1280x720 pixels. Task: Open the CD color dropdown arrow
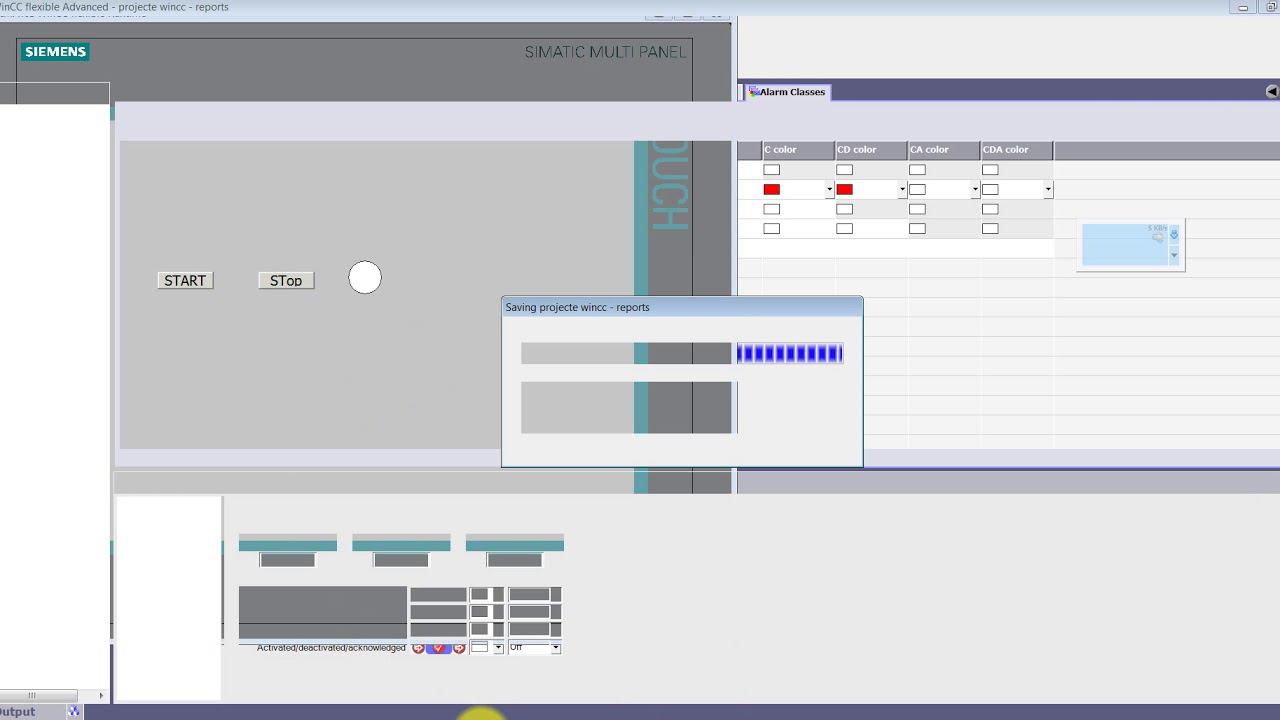[x=902, y=189]
